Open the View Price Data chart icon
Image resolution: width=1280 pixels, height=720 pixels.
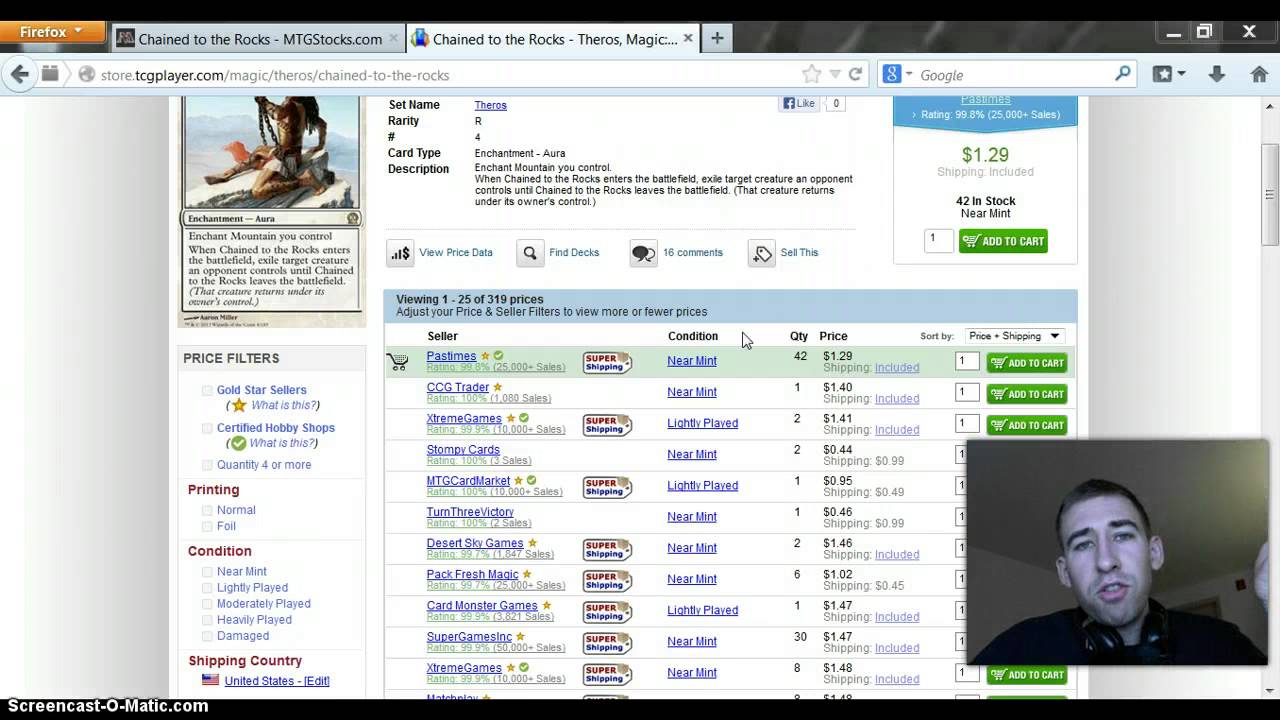coord(400,253)
